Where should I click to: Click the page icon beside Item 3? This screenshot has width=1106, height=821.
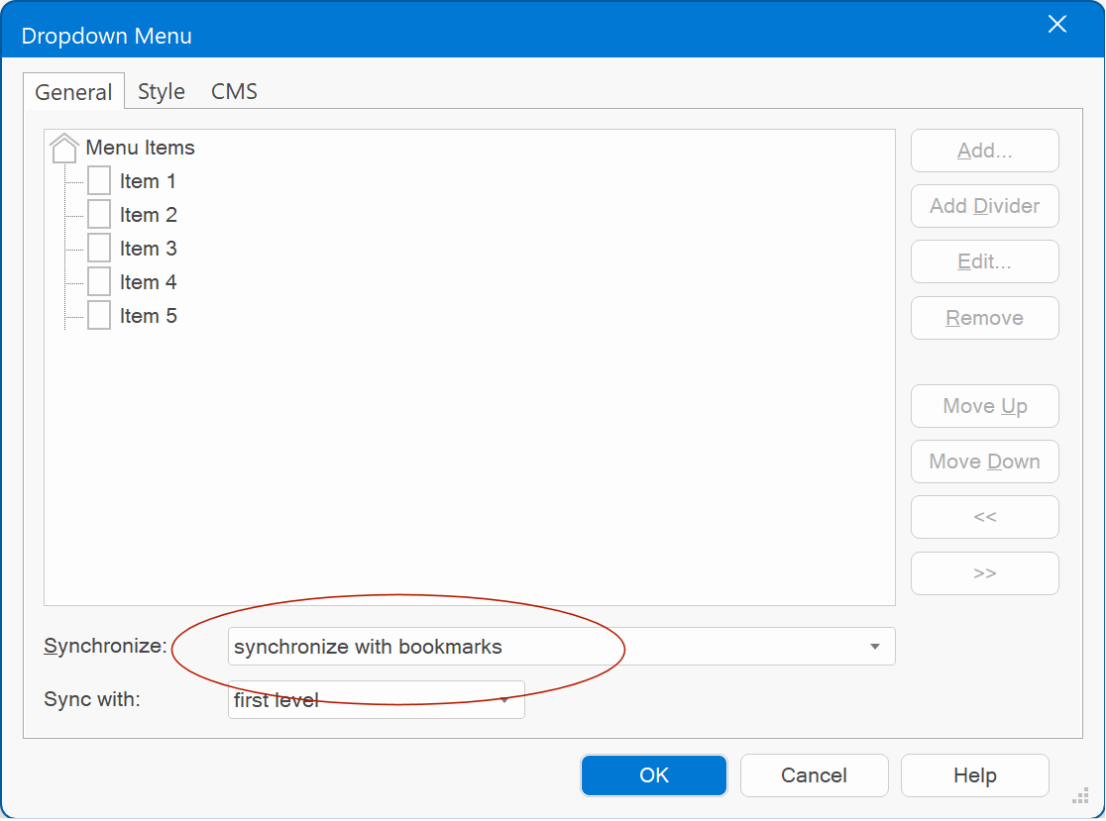point(99,248)
